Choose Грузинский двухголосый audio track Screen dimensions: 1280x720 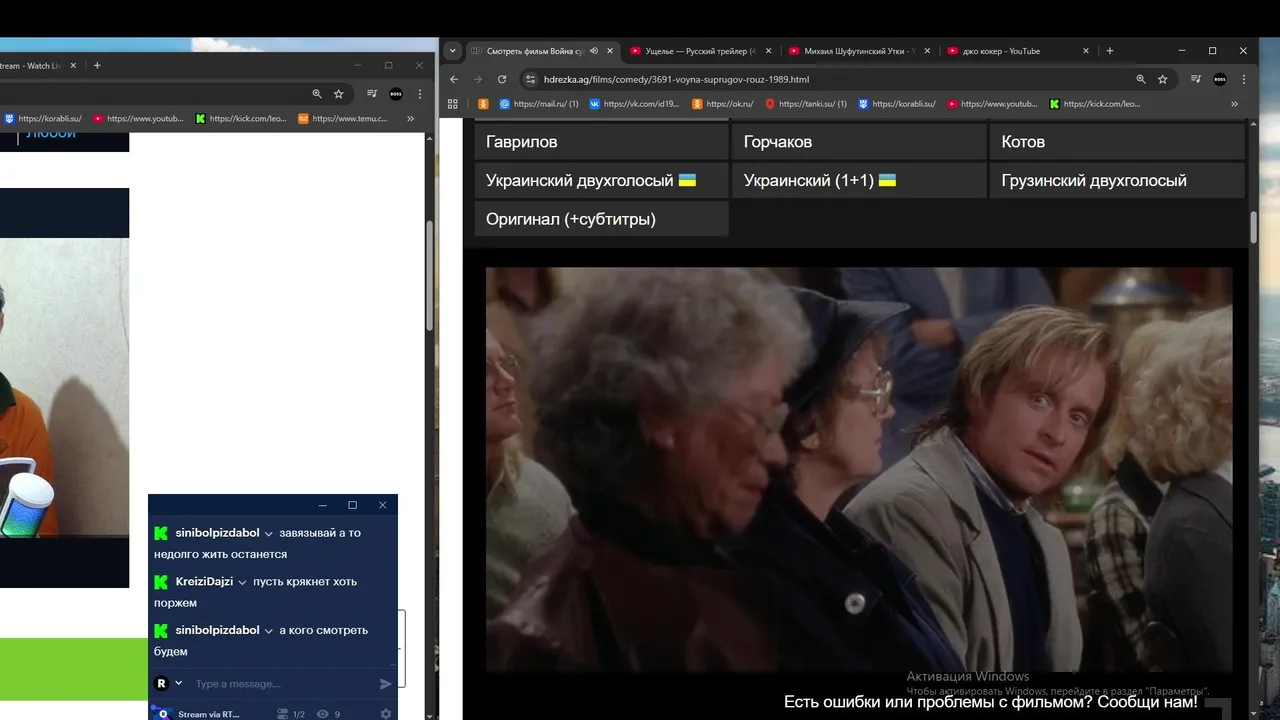tap(1117, 180)
